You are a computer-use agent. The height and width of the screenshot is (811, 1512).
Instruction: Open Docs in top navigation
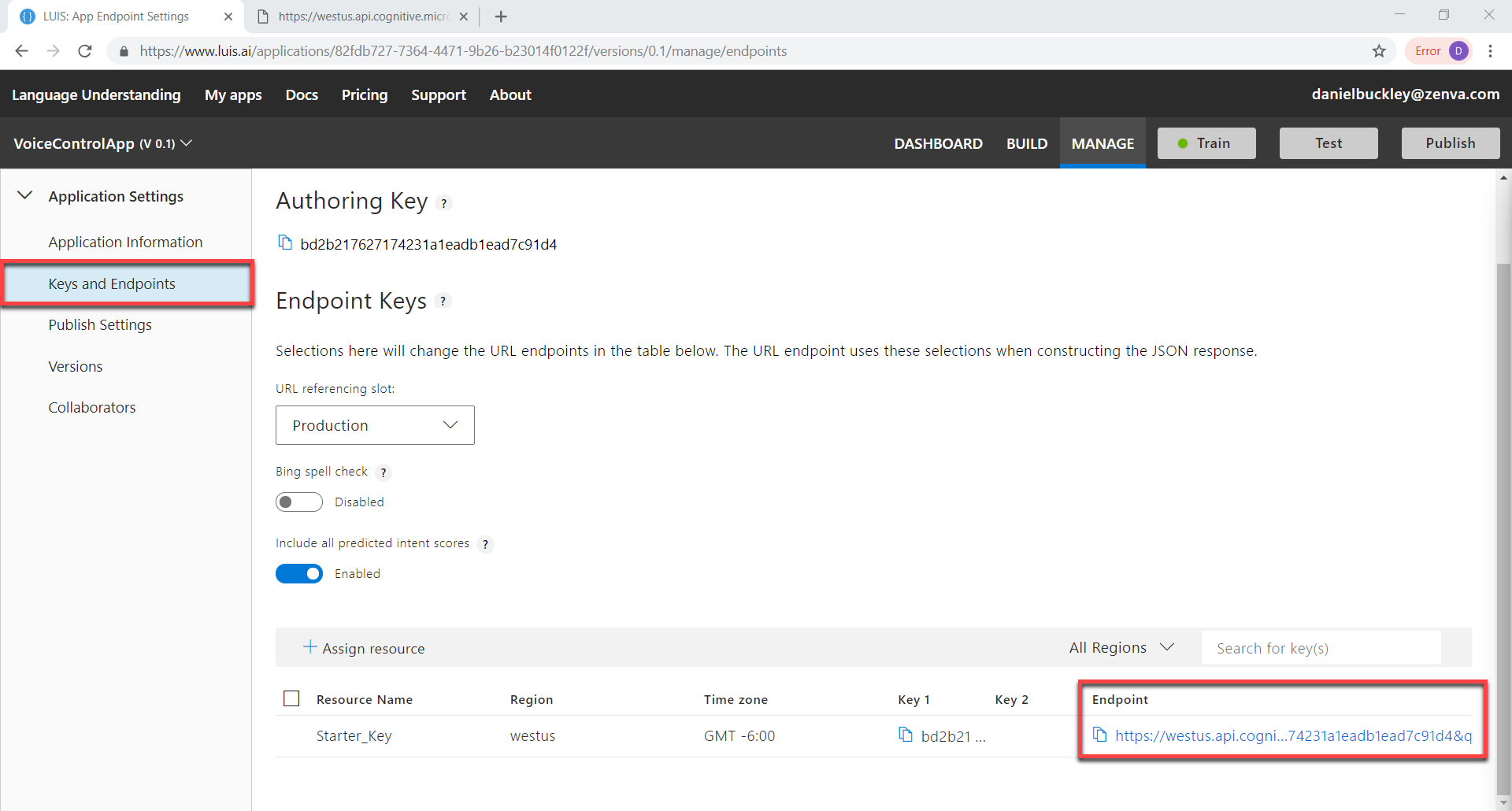click(302, 94)
